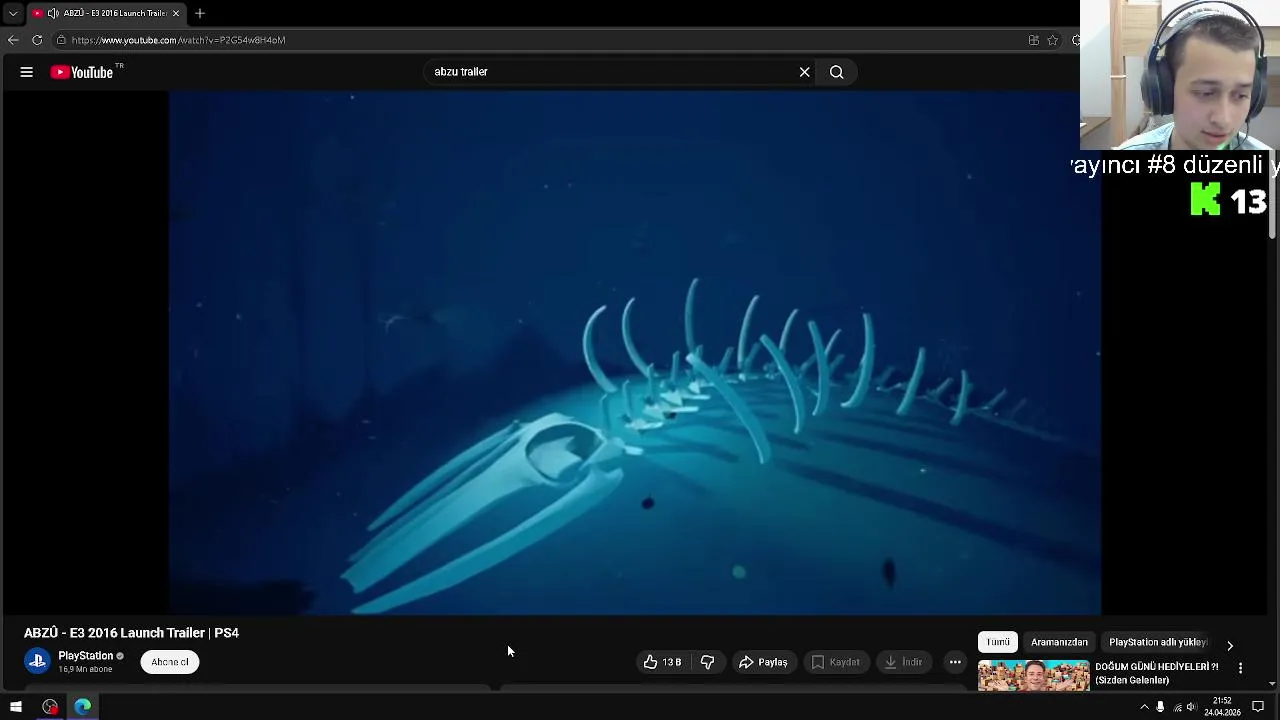Select the Aramanızdan filter chip

[x=1059, y=642]
